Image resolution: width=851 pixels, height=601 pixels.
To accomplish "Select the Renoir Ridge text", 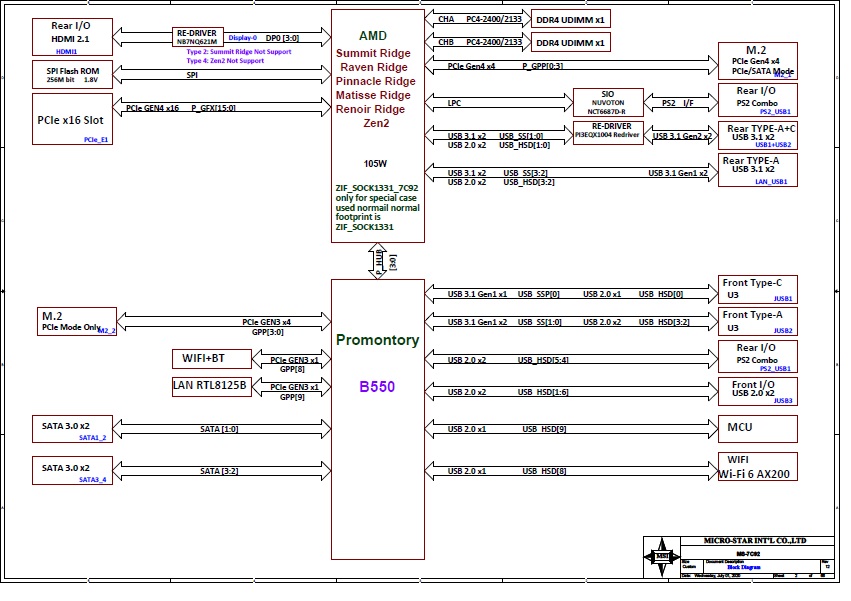I will (x=370, y=109).
